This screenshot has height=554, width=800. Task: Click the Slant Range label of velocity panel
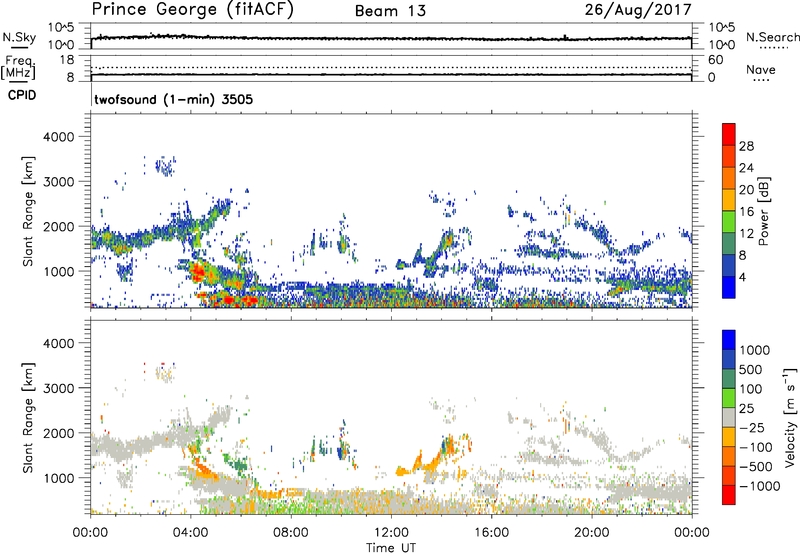click(28, 417)
